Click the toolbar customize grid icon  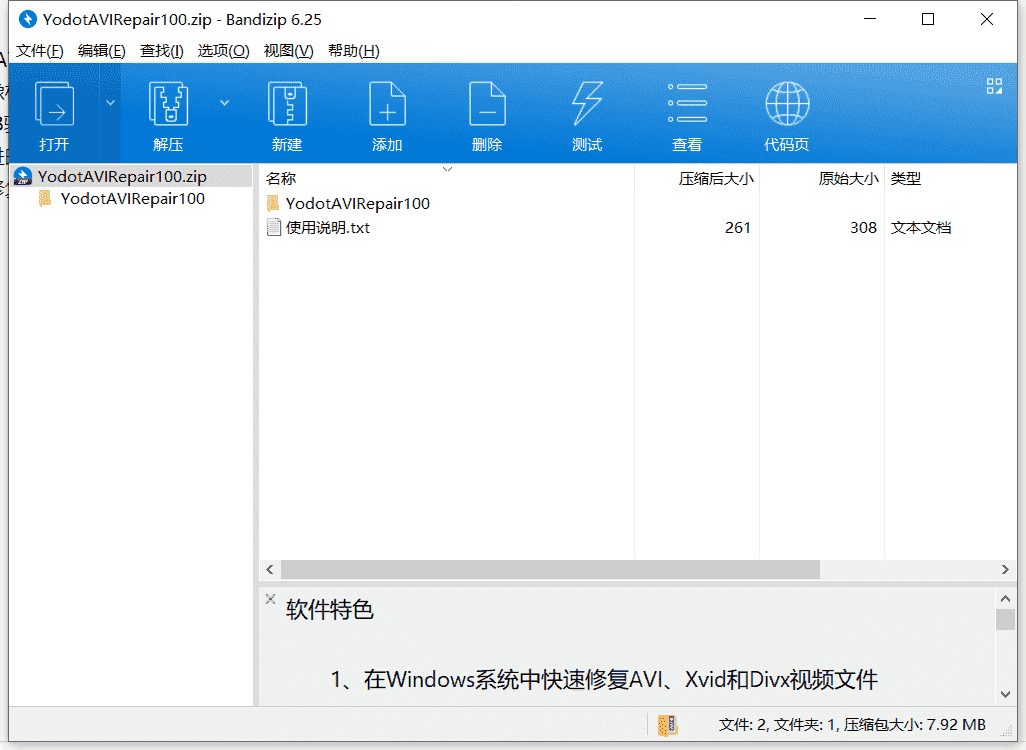(x=994, y=86)
